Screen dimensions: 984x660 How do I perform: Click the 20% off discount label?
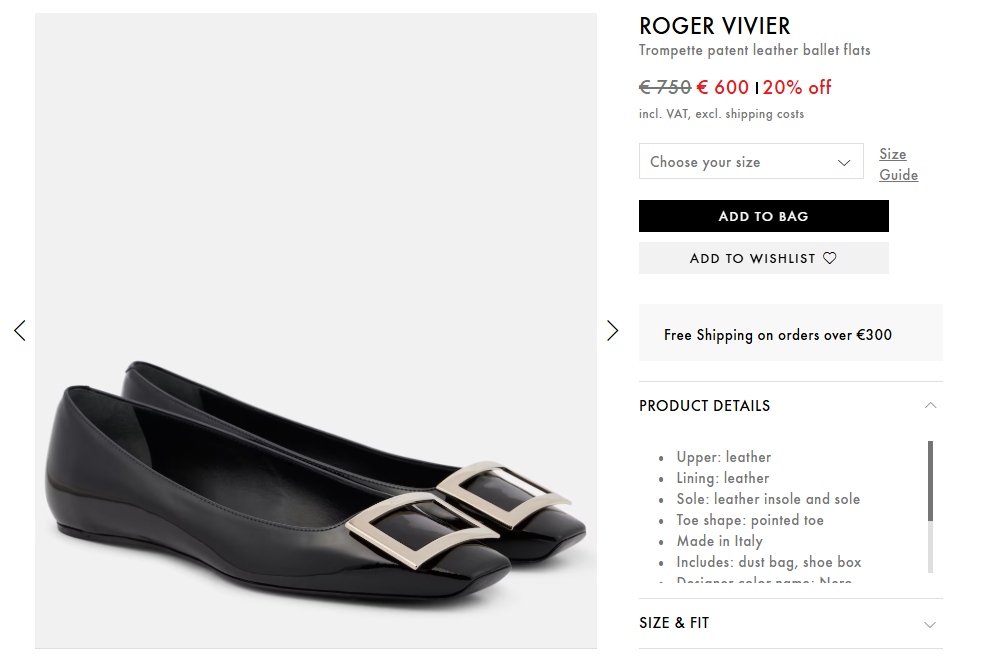pos(797,87)
